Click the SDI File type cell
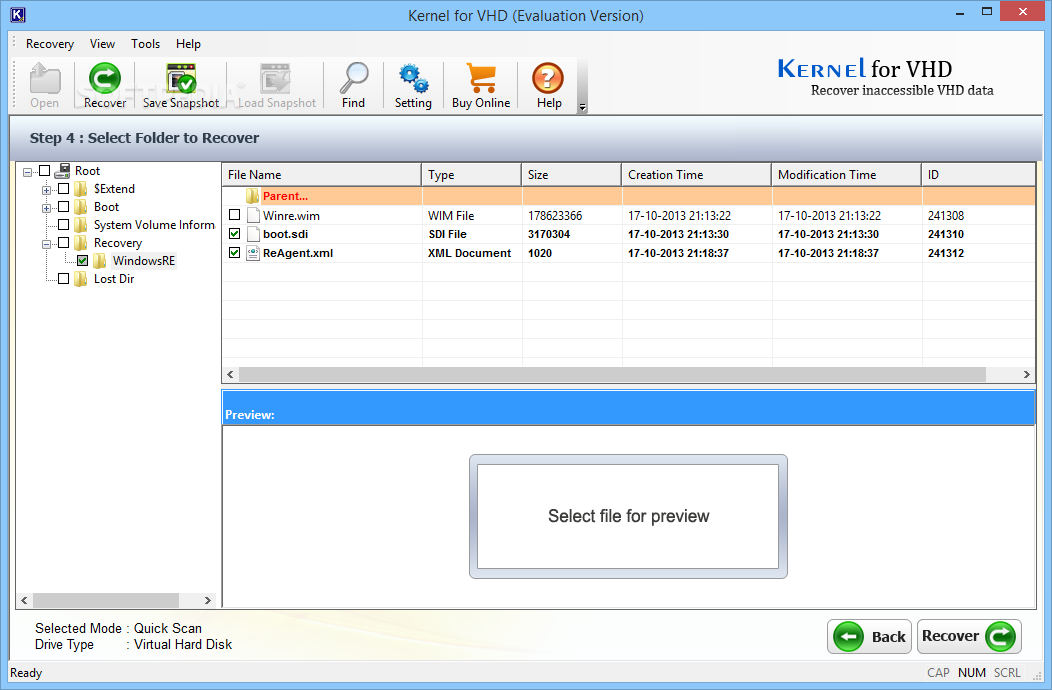 tap(448, 234)
